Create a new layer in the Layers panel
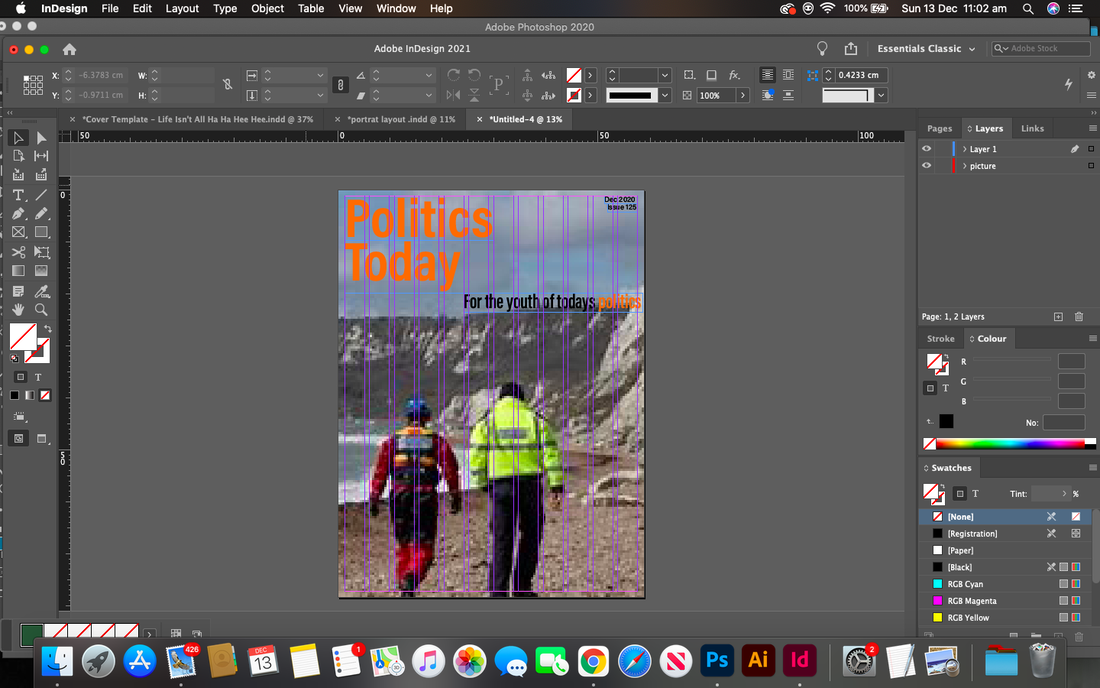The height and width of the screenshot is (688, 1100). (1058, 317)
